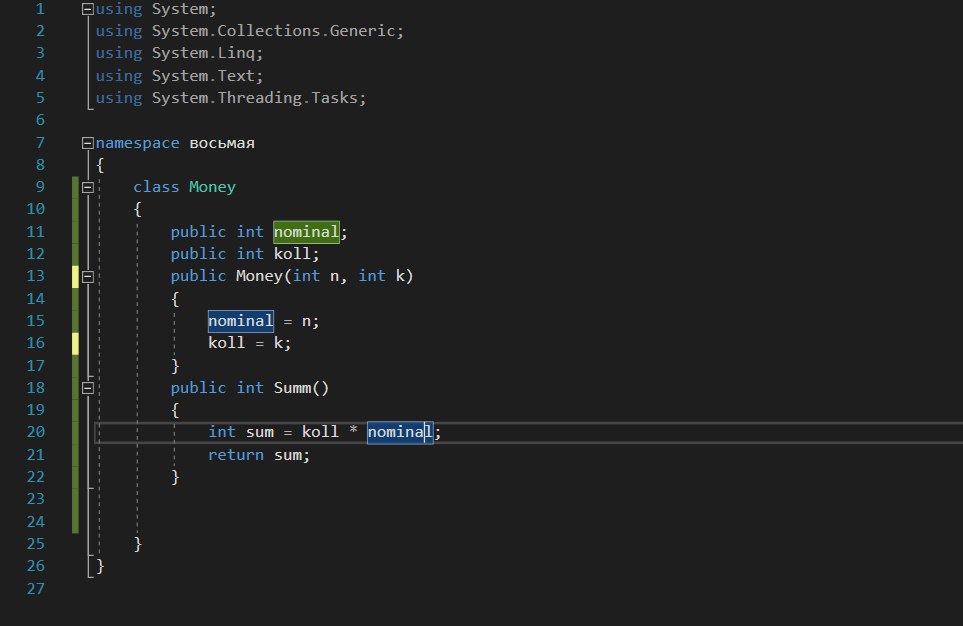Screen dimensions: 963x626
Task: Click the return keyword on line 21
Action: click(x=236, y=455)
